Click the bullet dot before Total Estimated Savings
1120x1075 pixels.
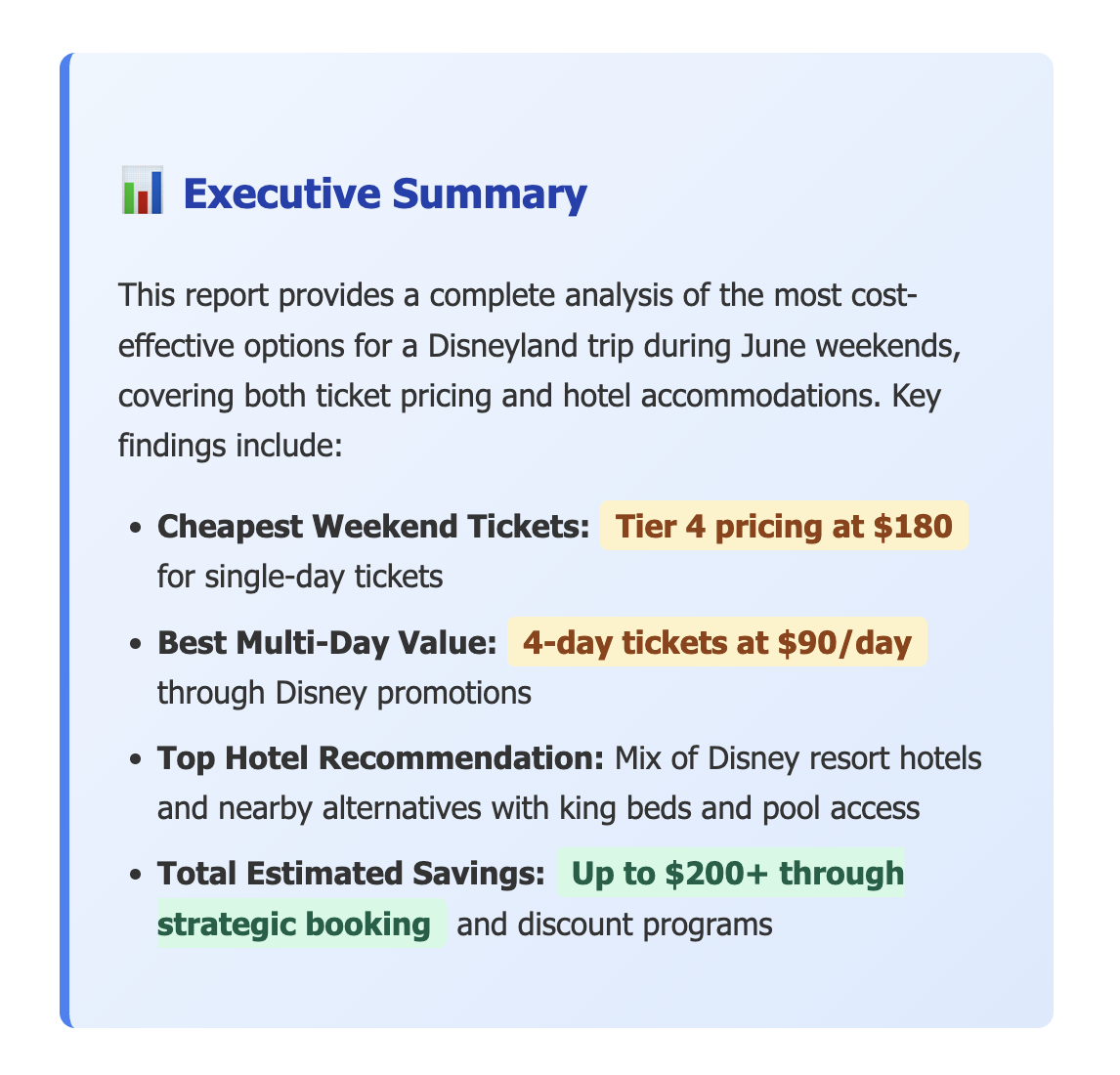point(136,874)
